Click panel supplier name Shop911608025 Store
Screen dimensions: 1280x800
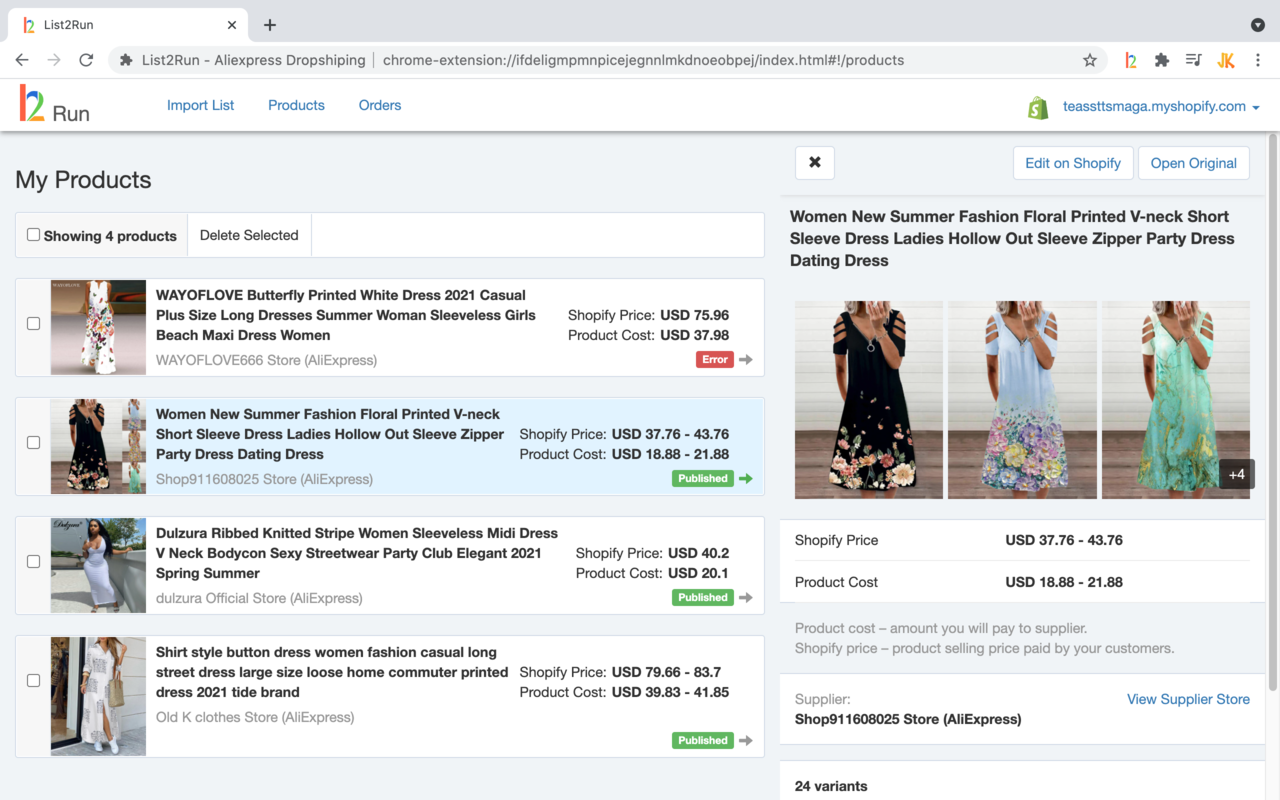908,719
